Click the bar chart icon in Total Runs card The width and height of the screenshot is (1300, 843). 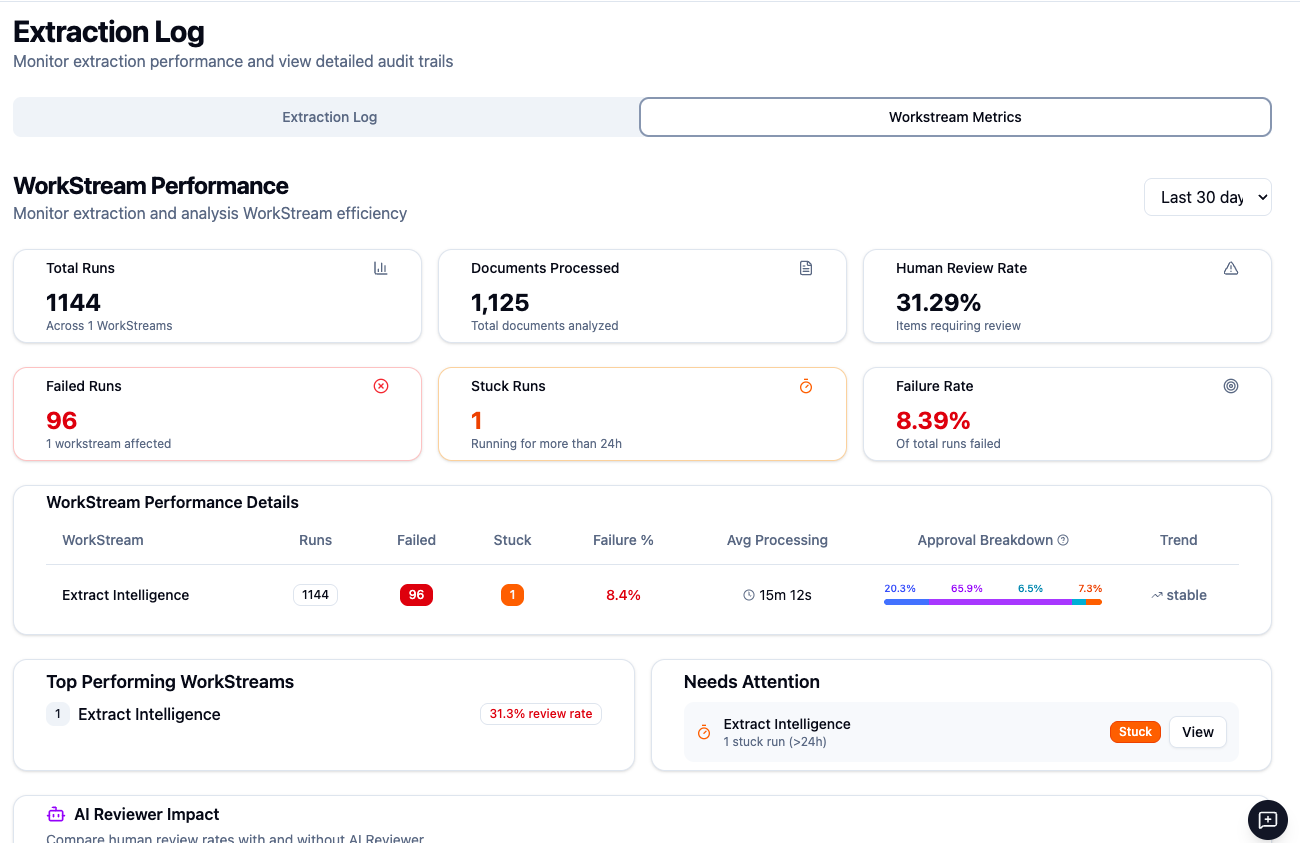tap(380, 268)
